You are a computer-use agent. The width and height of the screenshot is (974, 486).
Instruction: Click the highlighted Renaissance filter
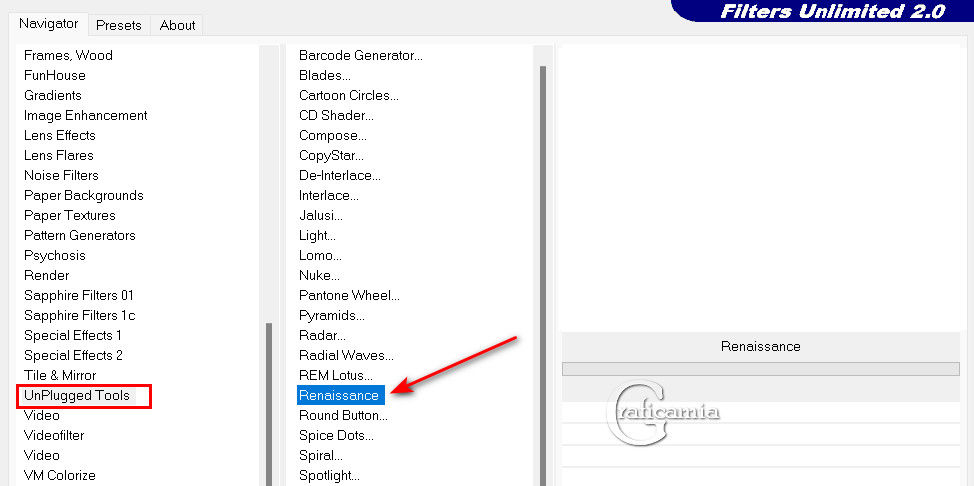340,395
